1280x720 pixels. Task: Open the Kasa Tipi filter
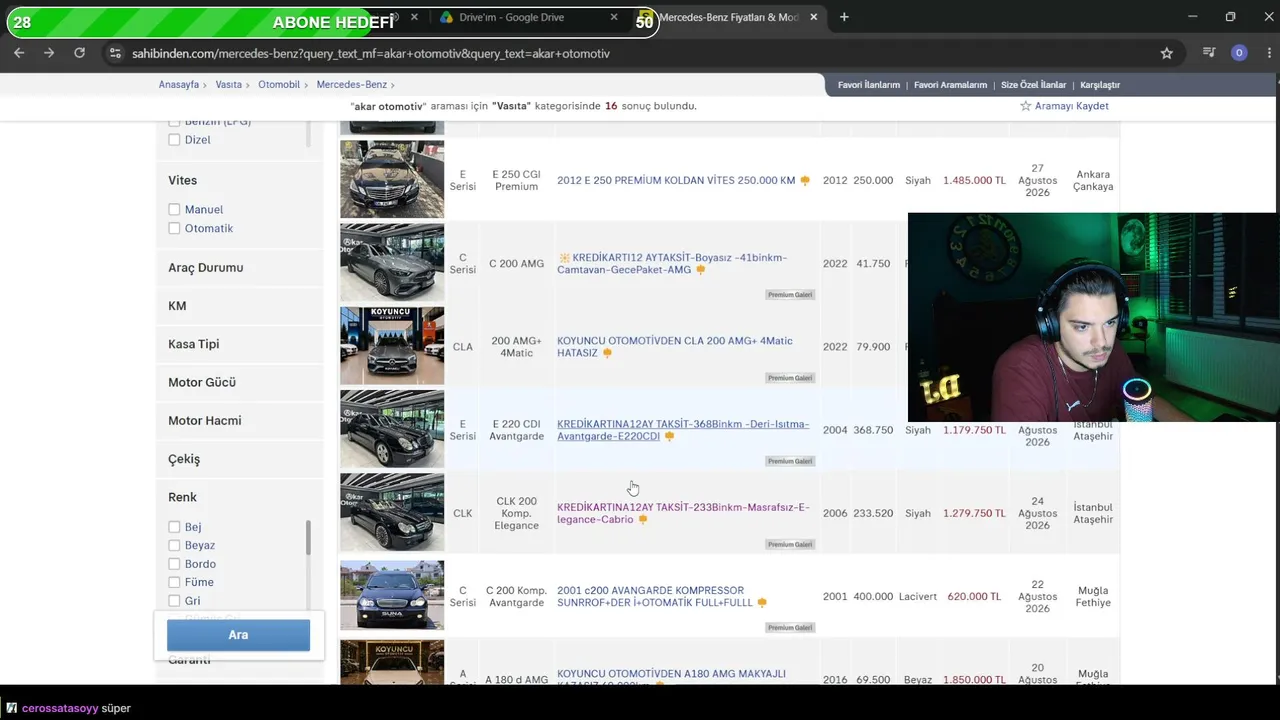193,344
